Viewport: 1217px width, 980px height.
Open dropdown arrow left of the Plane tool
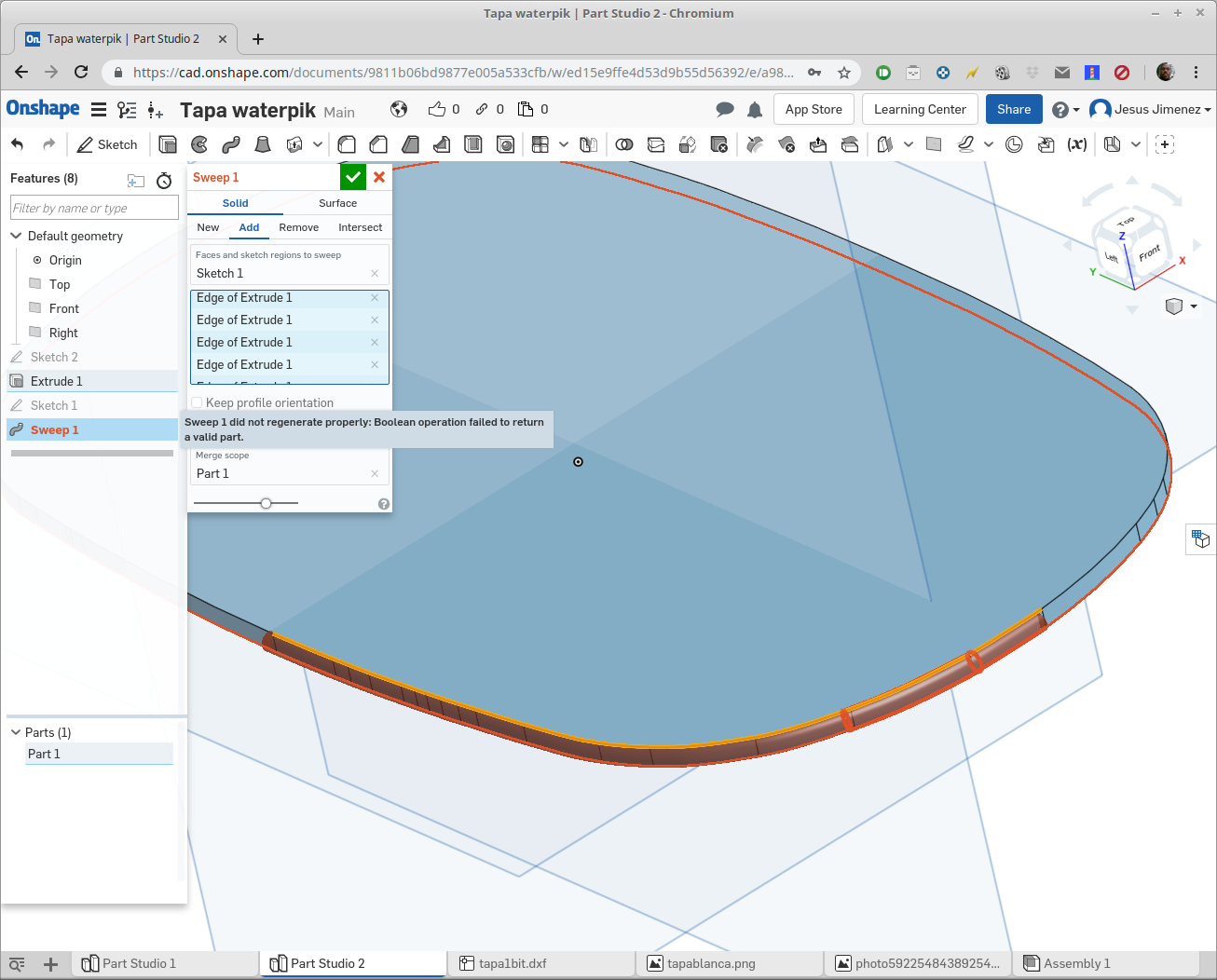(x=909, y=144)
